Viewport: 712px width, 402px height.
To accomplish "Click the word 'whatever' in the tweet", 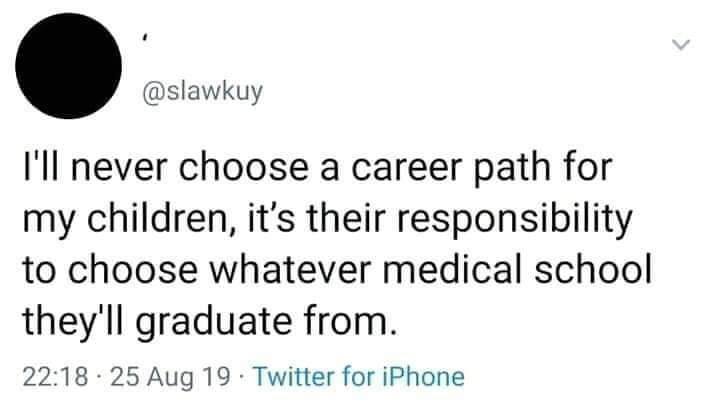I will (290, 271).
